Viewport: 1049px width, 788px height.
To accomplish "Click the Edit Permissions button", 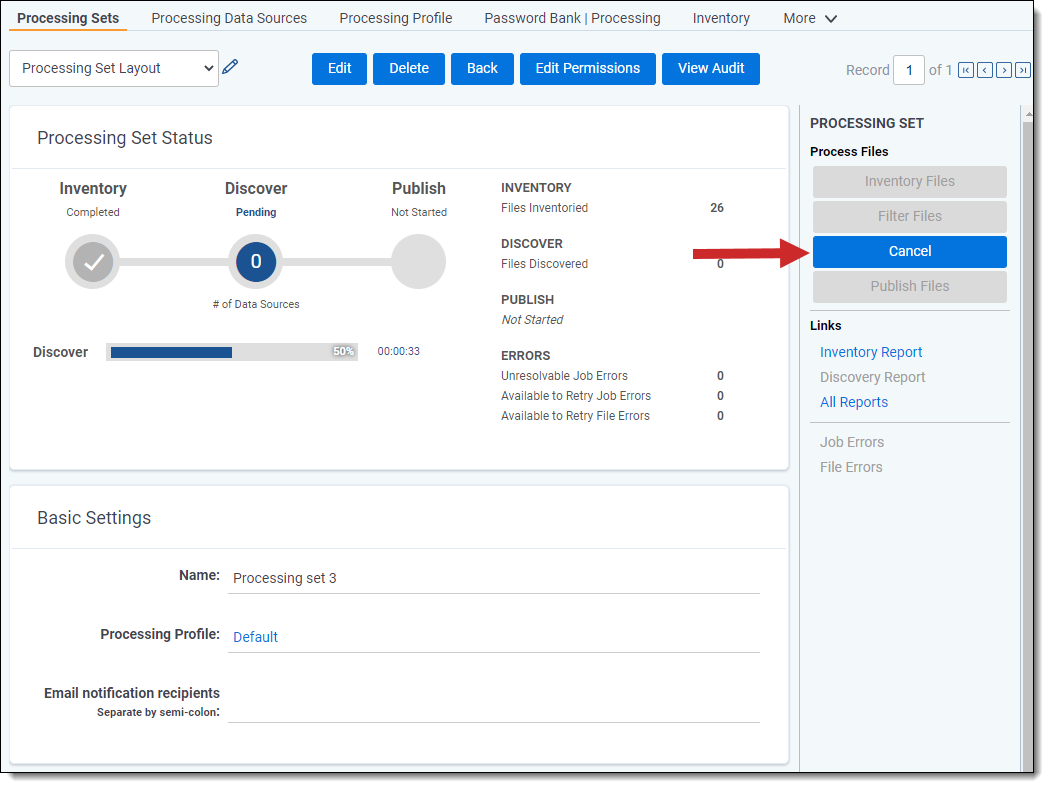I will click(587, 69).
